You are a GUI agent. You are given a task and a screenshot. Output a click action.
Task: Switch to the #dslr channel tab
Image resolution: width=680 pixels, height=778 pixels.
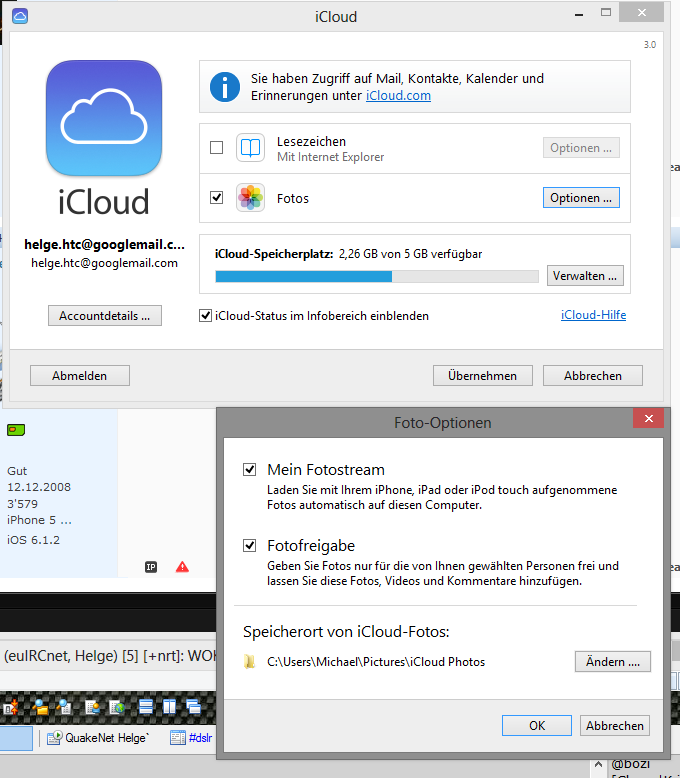(x=191, y=738)
